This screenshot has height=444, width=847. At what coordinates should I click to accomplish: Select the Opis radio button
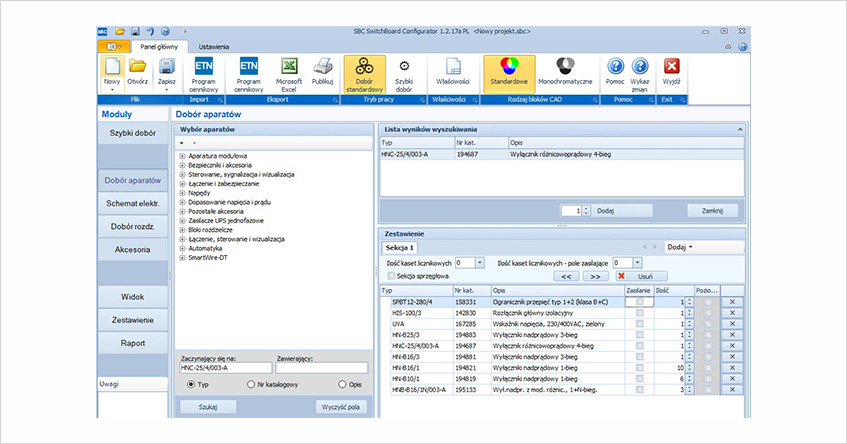click(342, 385)
